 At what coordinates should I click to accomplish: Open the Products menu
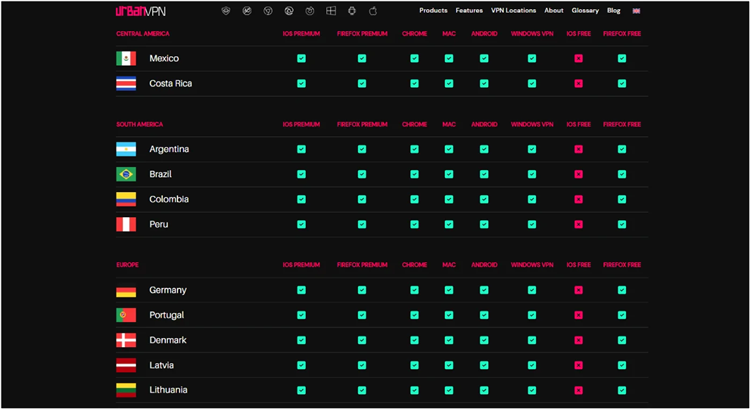tap(433, 11)
